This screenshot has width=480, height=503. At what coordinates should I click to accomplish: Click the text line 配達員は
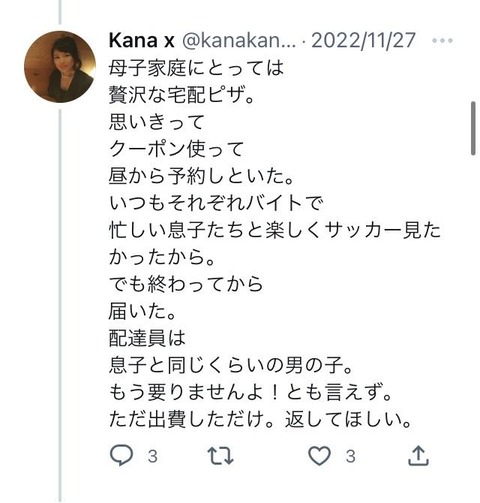(x=147, y=338)
